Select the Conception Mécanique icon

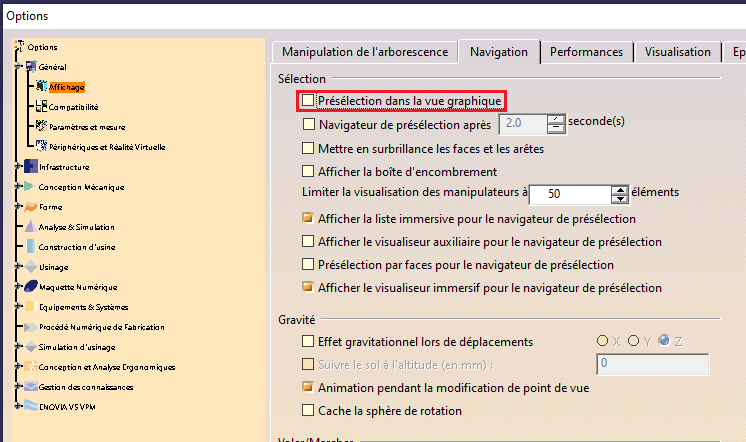pos(30,187)
